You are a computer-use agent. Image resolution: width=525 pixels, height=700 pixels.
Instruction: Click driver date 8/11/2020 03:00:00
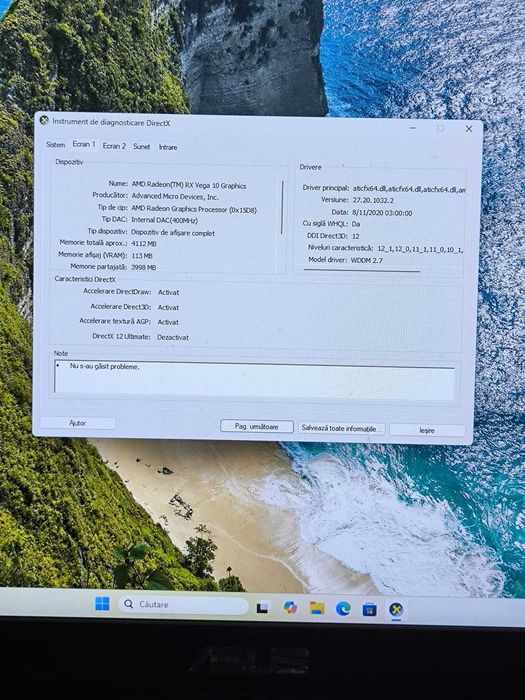[382, 213]
